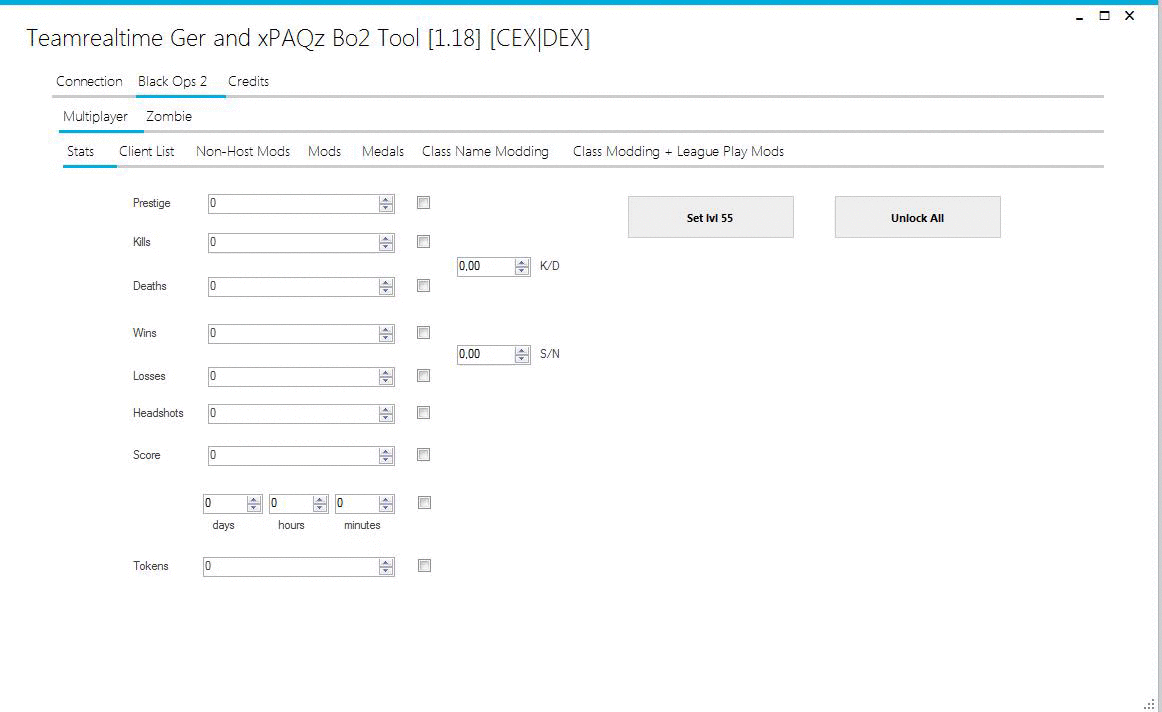The image size is (1162, 712).
Task: Decrease minutes with down arrow
Action: (x=385, y=508)
